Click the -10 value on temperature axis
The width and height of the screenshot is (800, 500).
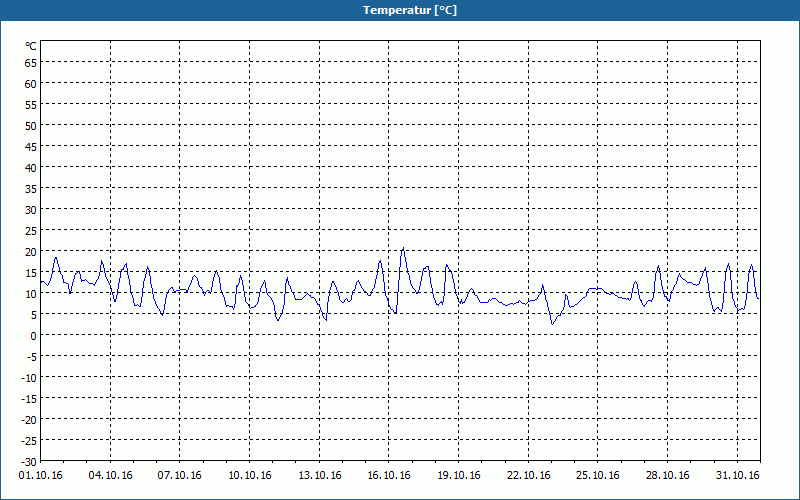pos(29,378)
